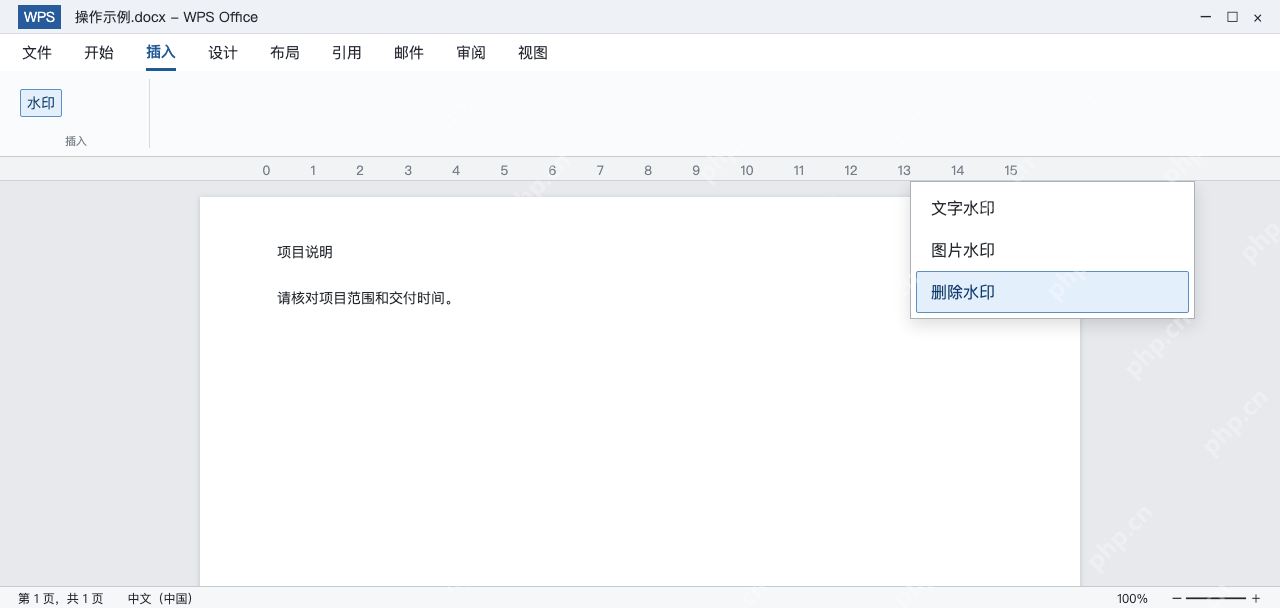Viewport: 1280px width, 608px height.
Task: Minimize the WPS Office window
Action: point(1206,17)
